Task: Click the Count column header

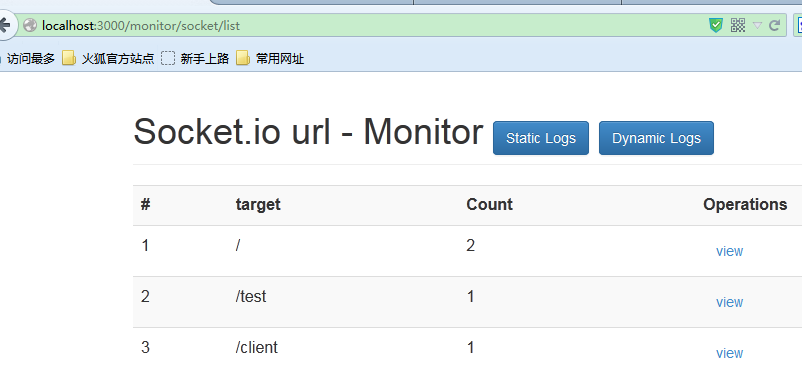Action: click(x=489, y=205)
